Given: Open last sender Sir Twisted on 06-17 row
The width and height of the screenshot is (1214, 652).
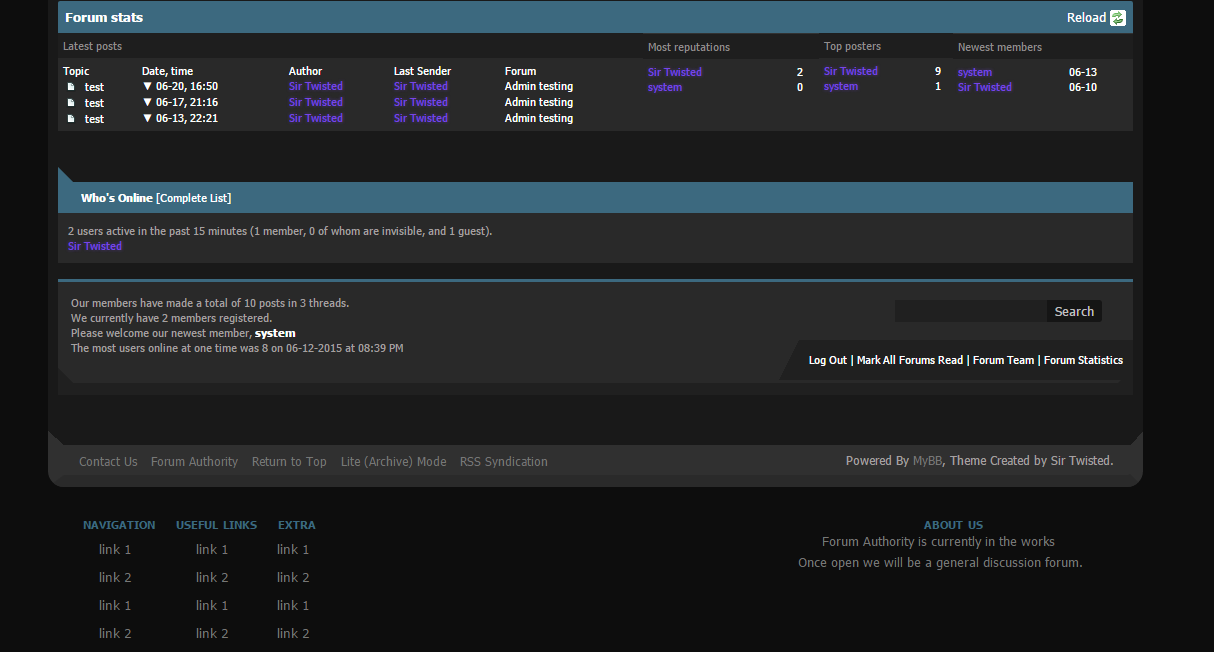Looking at the screenshot, I should [421, 103].
